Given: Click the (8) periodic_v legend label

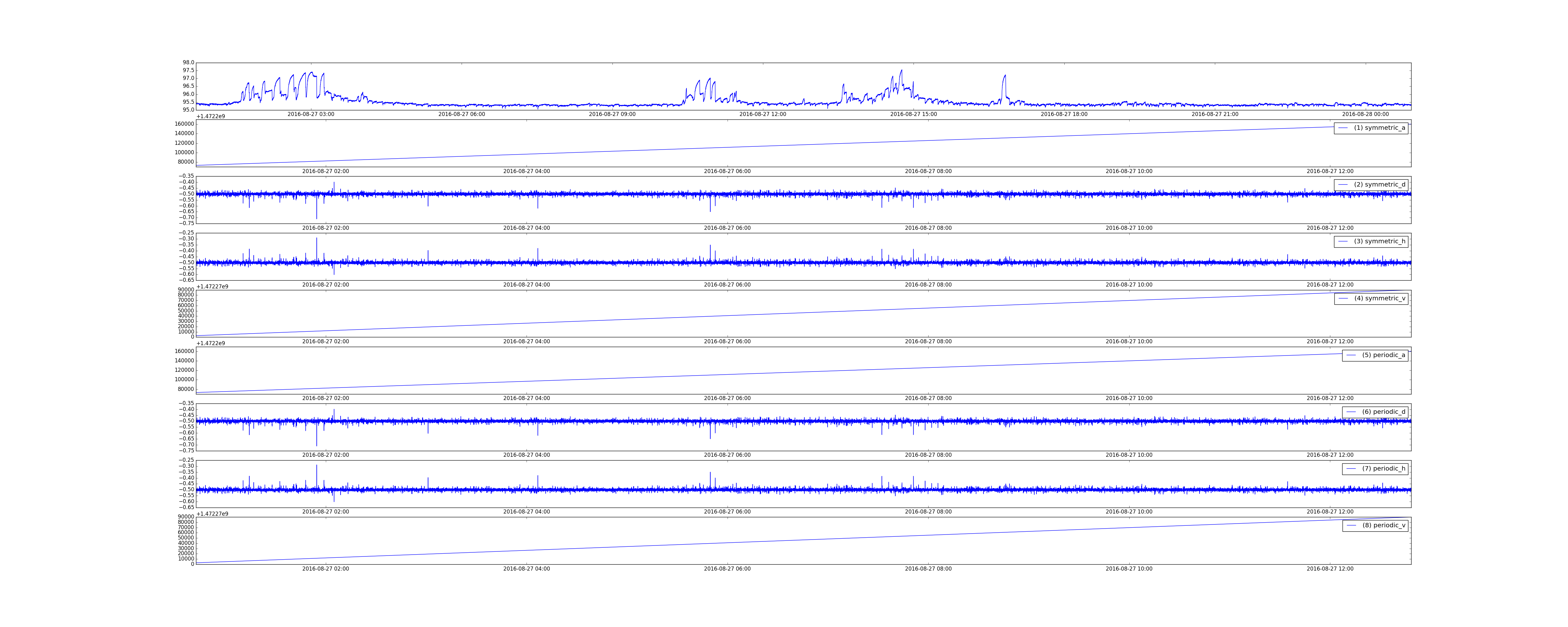Looking at the screenshot, I should (x=1384, y=525).
